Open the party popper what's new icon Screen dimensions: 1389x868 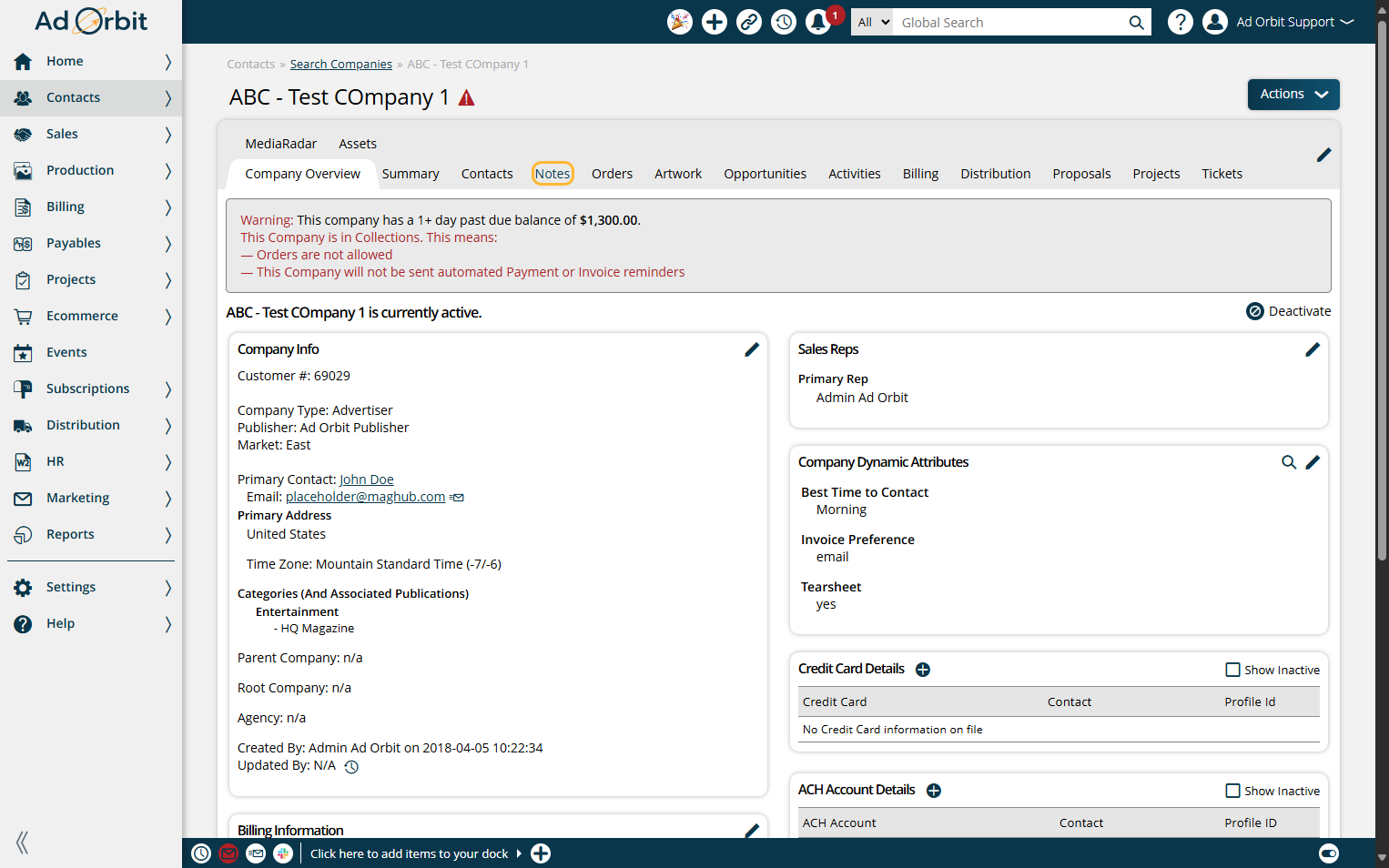pos(679,22)
